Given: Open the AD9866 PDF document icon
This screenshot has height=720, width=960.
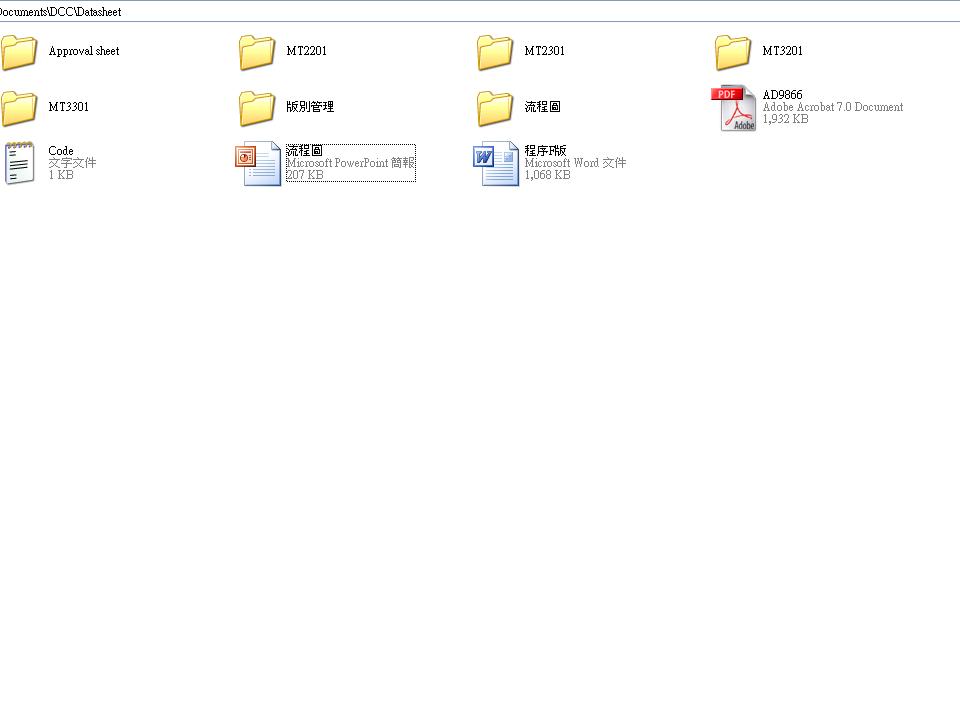Looking at the screenshot, I should point(733,108).
